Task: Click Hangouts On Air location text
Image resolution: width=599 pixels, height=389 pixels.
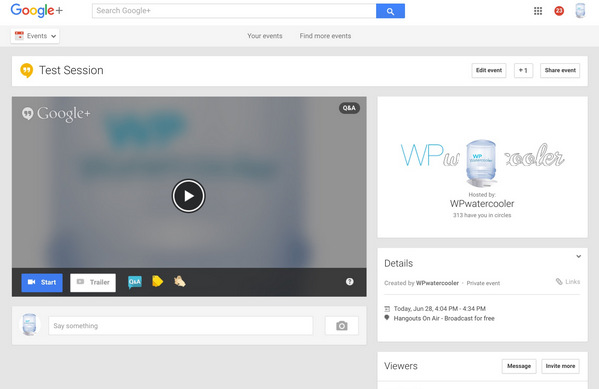Action: 444,318
